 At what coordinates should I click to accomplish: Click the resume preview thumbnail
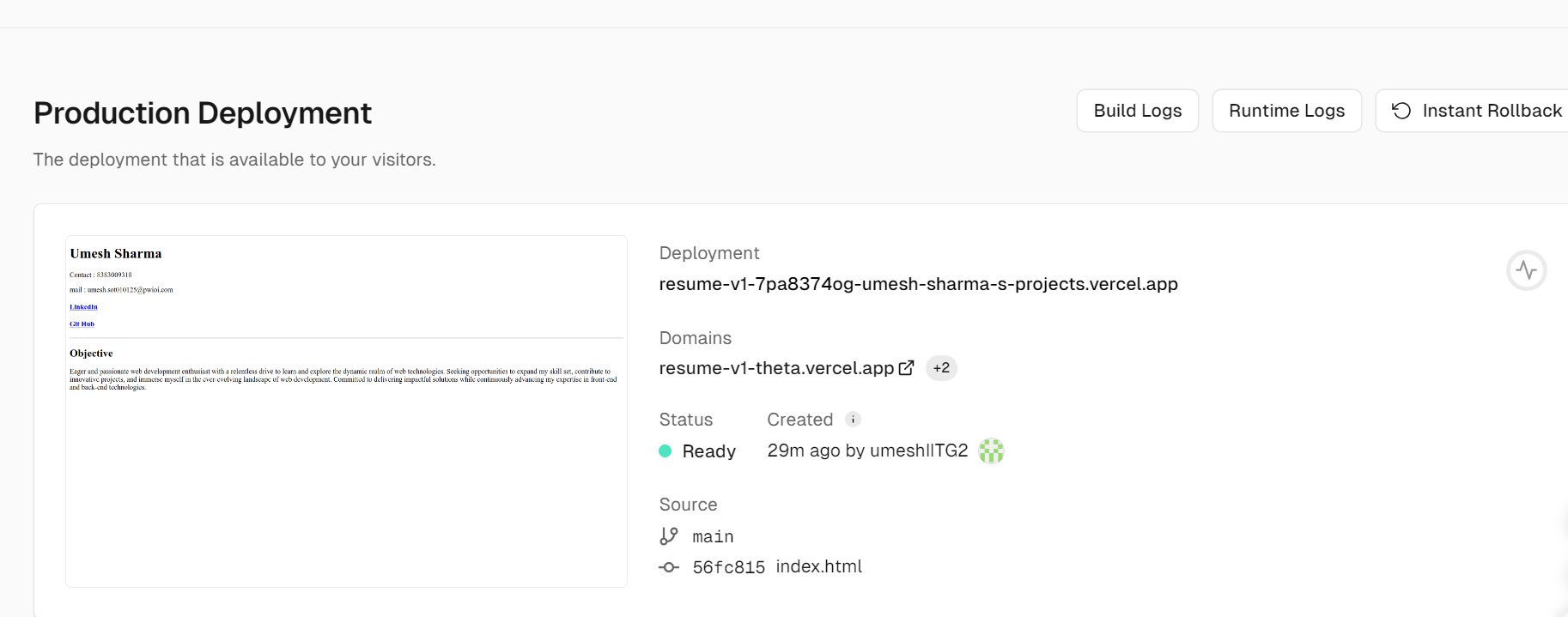tap(346, 411)
